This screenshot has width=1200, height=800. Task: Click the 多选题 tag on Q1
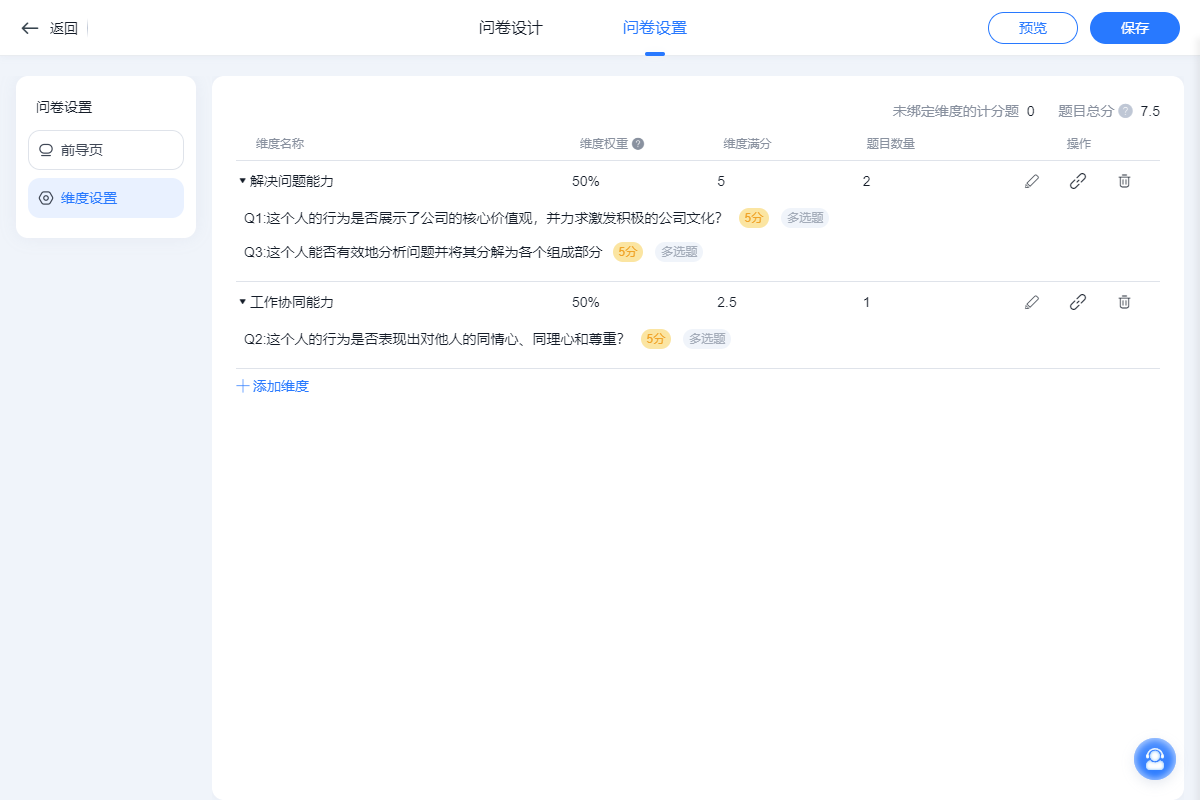tap(805, 218)
